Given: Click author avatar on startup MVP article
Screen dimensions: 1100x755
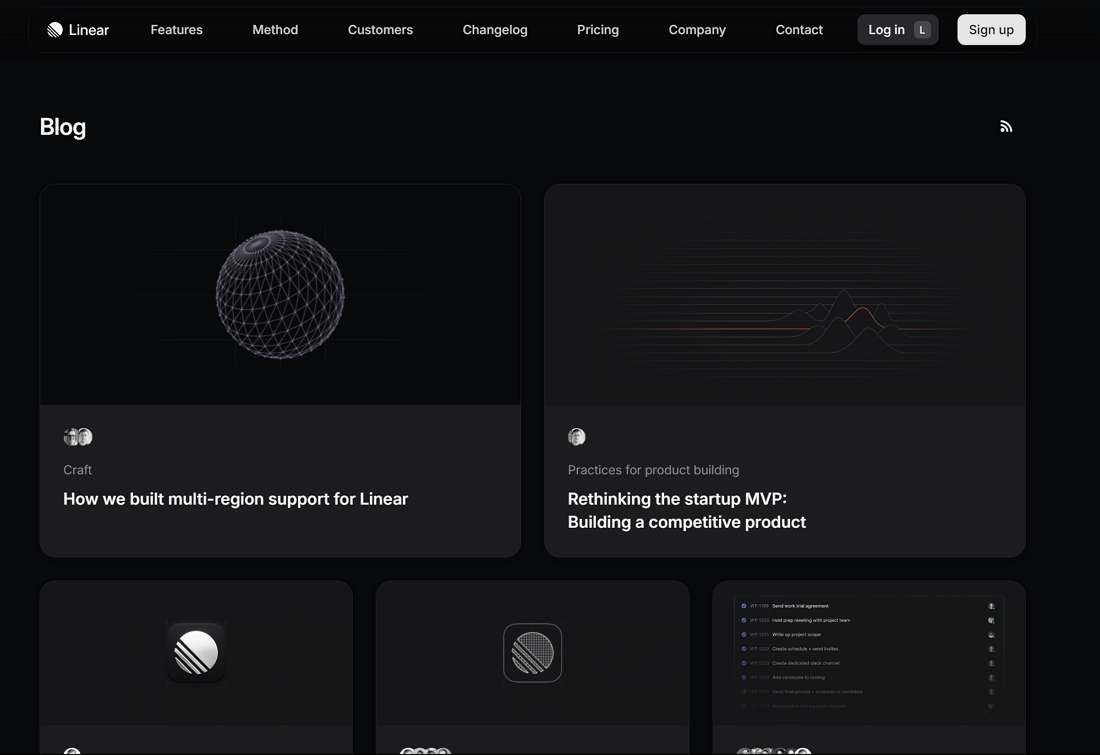Looking at the screenshot, I should [x=577, y=437].
